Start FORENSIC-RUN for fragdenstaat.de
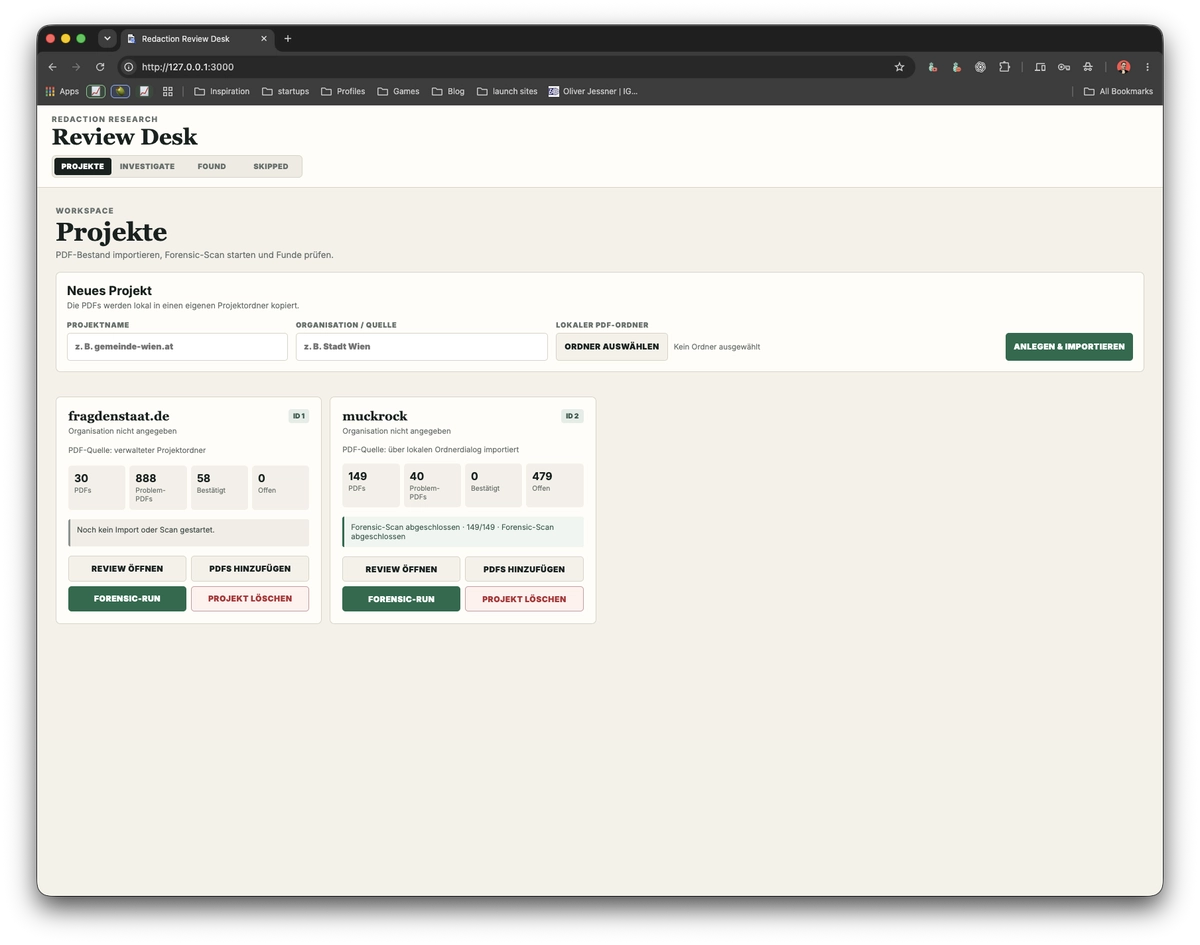Viewport: 1200px width, 945px height. (127, 599)
